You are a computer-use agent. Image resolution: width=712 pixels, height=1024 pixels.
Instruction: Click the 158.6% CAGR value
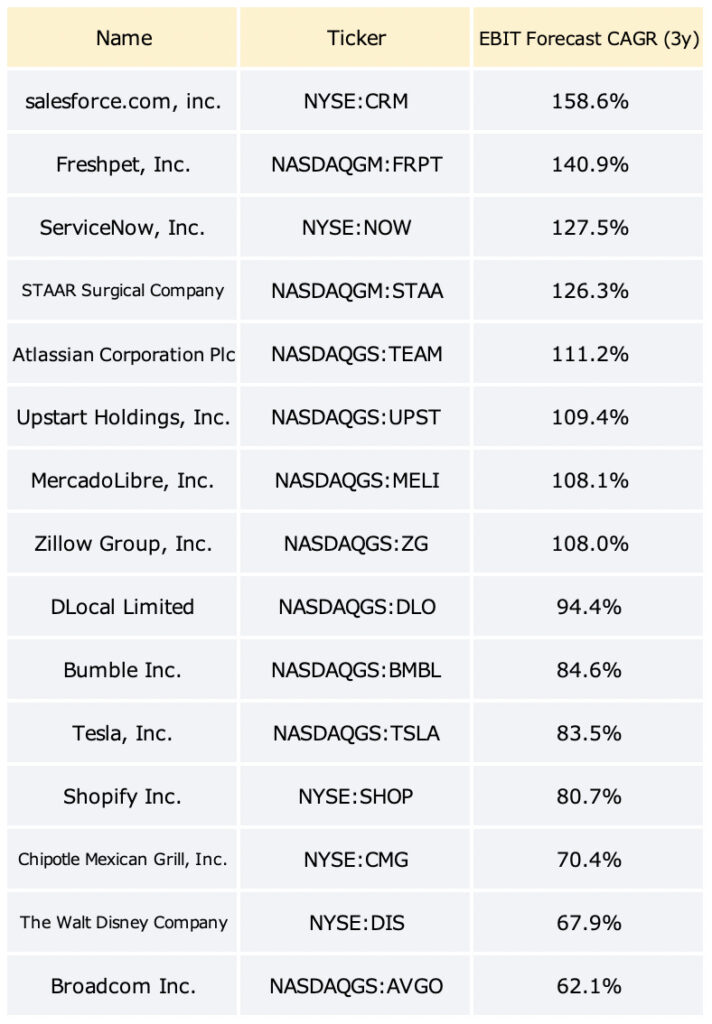click(x=589, y=101)
